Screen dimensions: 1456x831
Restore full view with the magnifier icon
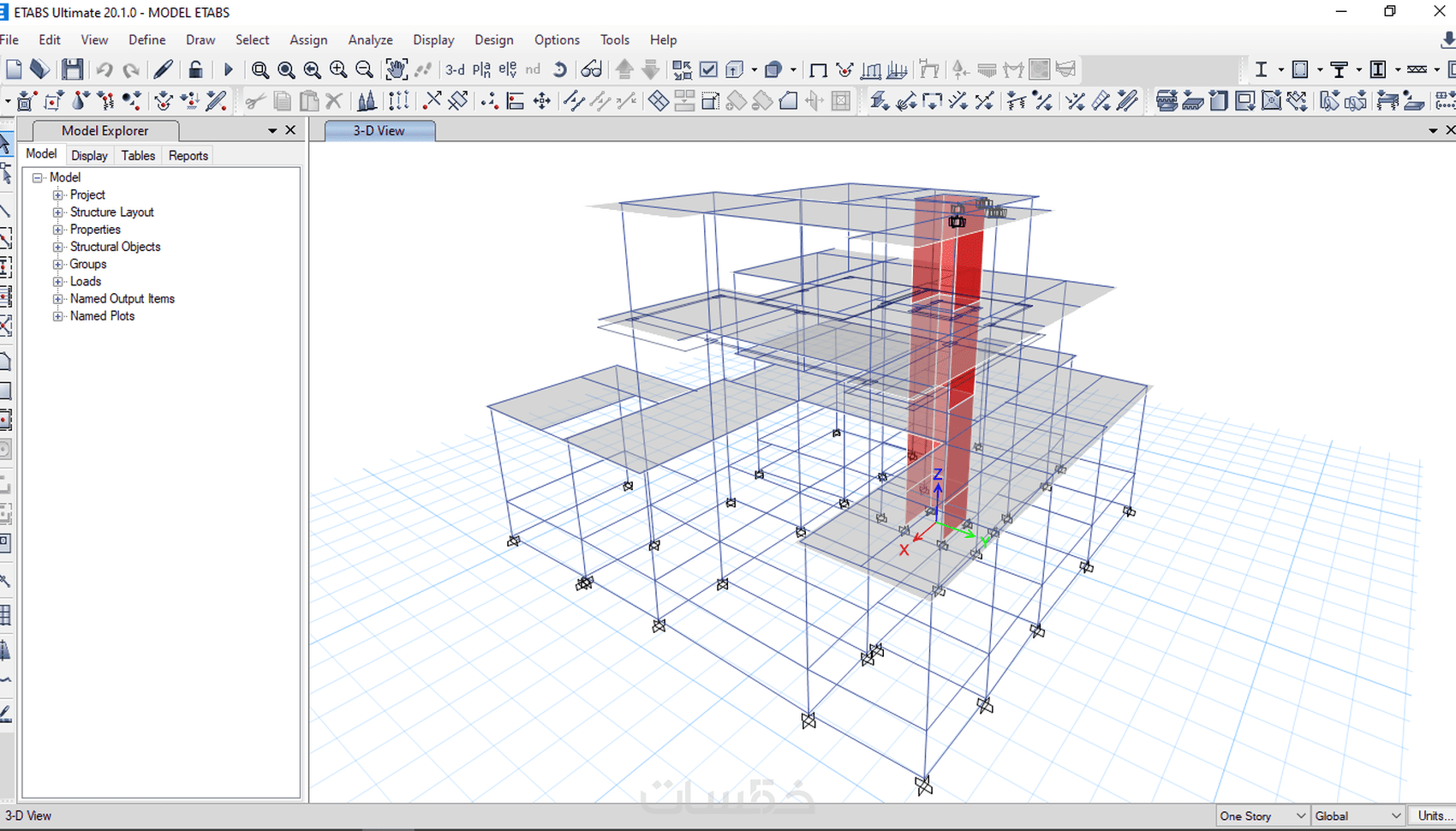(x=286, y=70)
